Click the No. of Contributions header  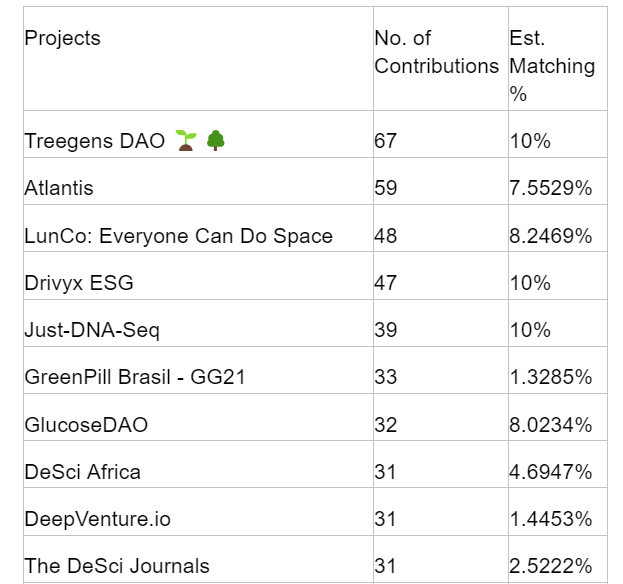pos(436,52)
